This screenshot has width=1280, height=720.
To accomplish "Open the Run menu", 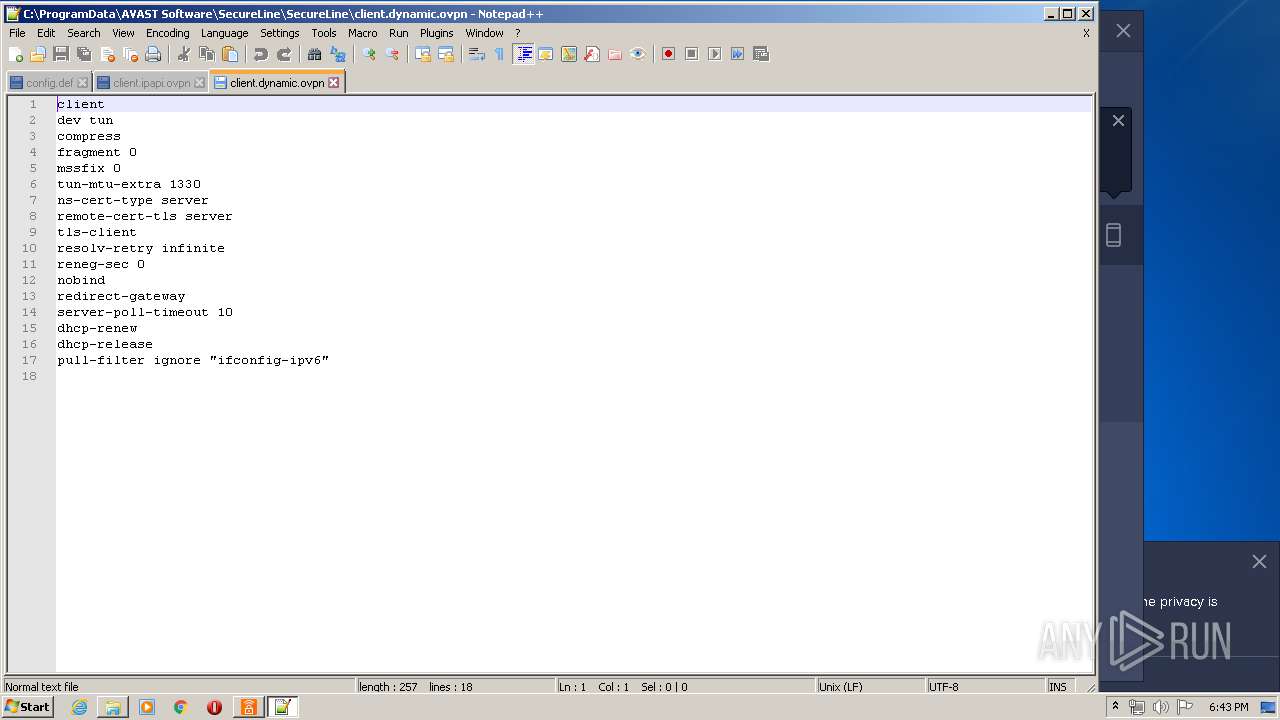I will point(398,33).
